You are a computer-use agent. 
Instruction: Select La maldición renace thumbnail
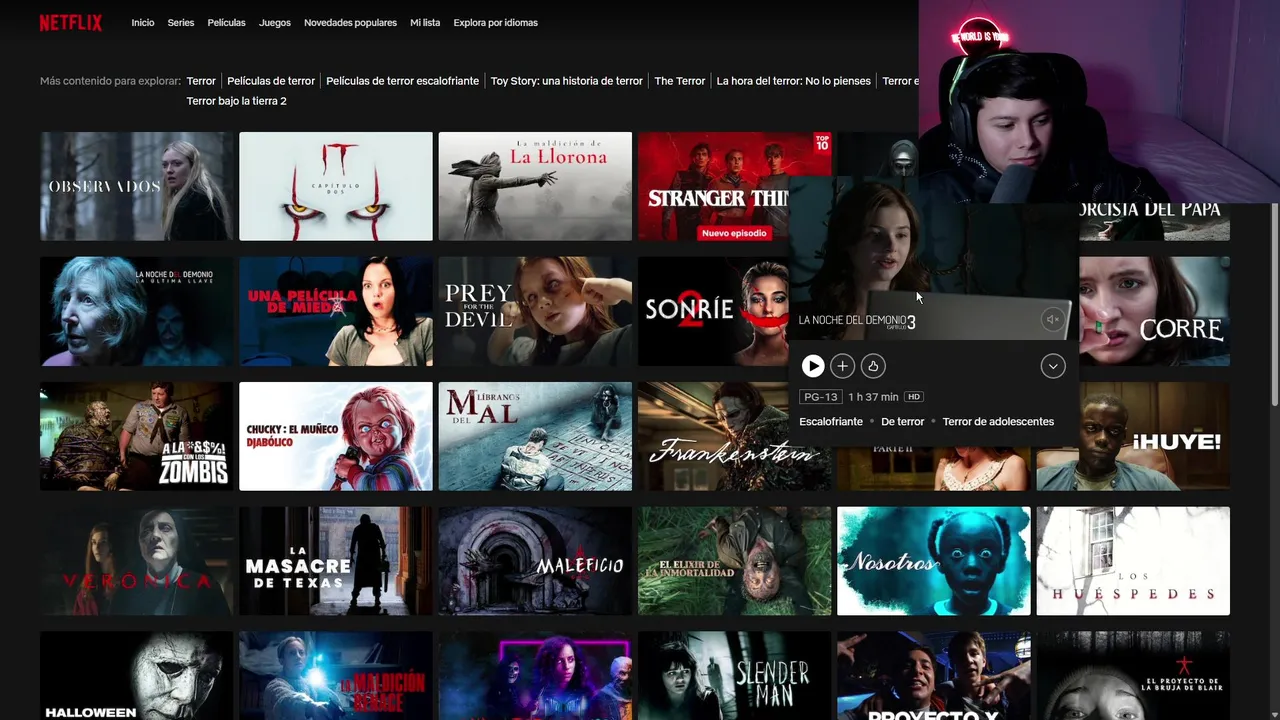pyautogui.click(x=336, y=676)
